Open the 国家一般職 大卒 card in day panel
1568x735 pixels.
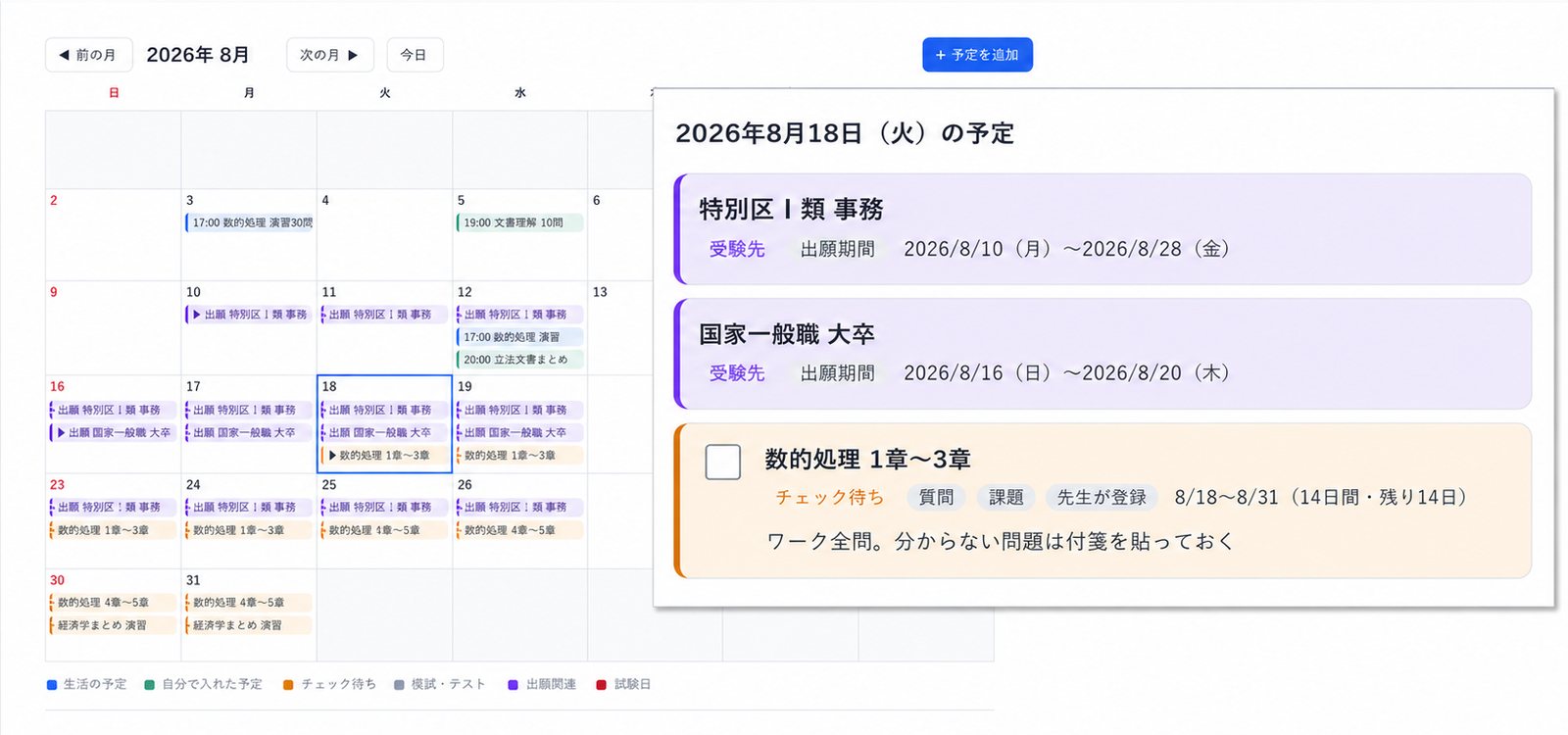(x=1102, y=354)
